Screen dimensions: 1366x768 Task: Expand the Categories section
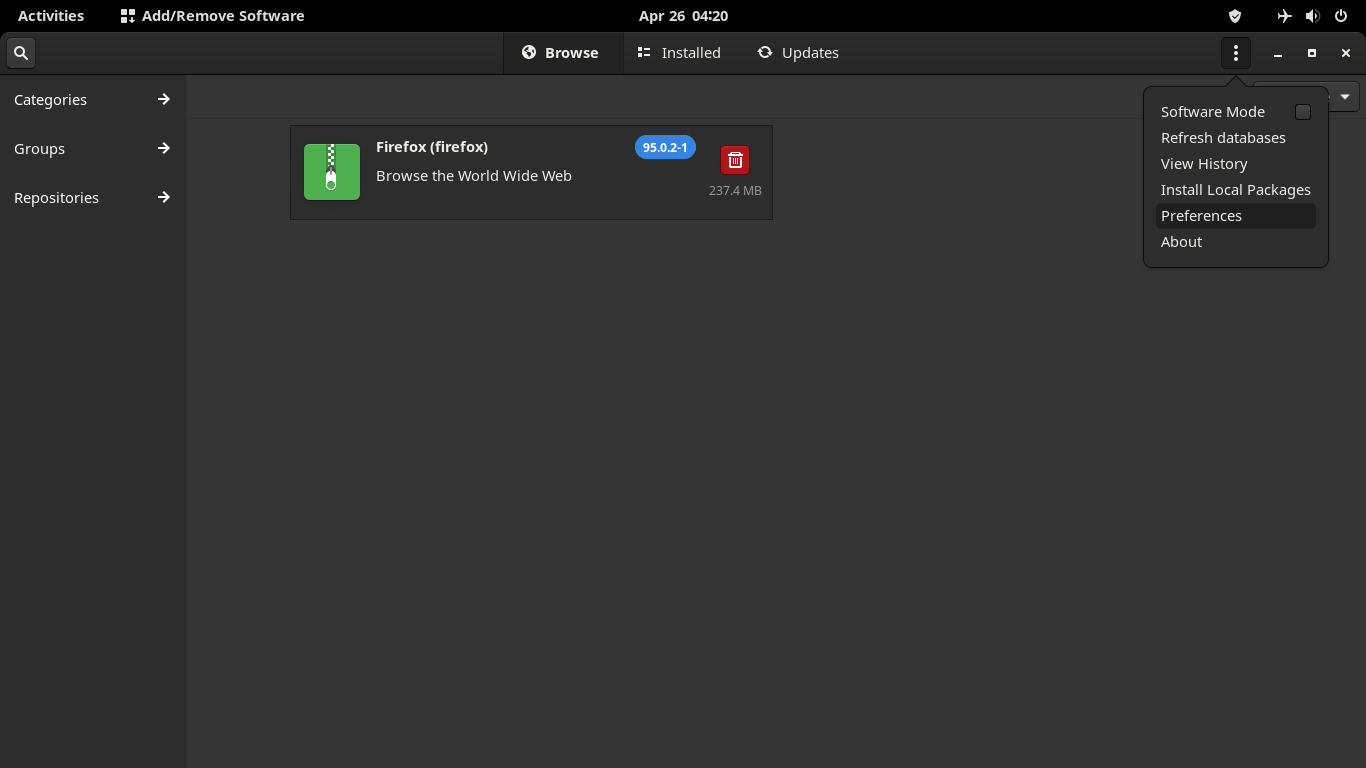click(x=92, y=99)
